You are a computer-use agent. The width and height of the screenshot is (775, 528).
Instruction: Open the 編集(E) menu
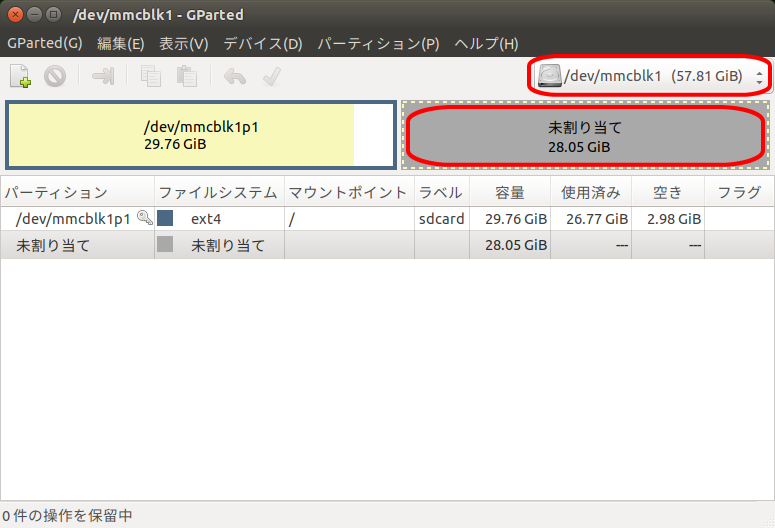[121, 44]
